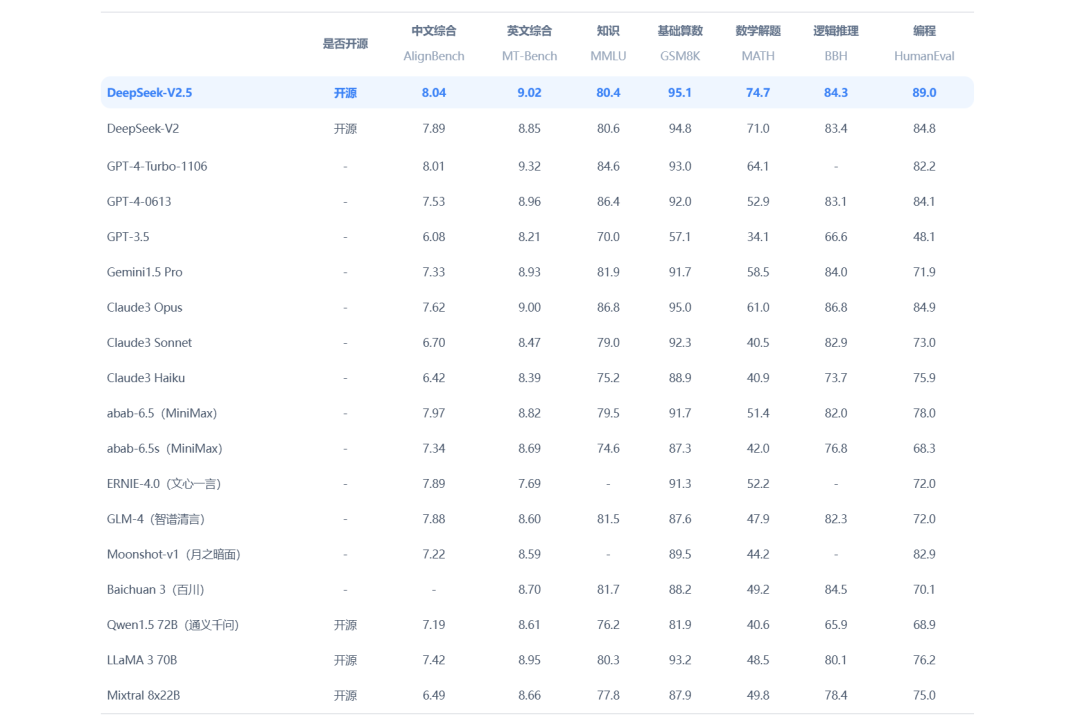Click Claude3 Opus model name
1080x722 pixels.
pyautogui.click(x=145, y=307)
